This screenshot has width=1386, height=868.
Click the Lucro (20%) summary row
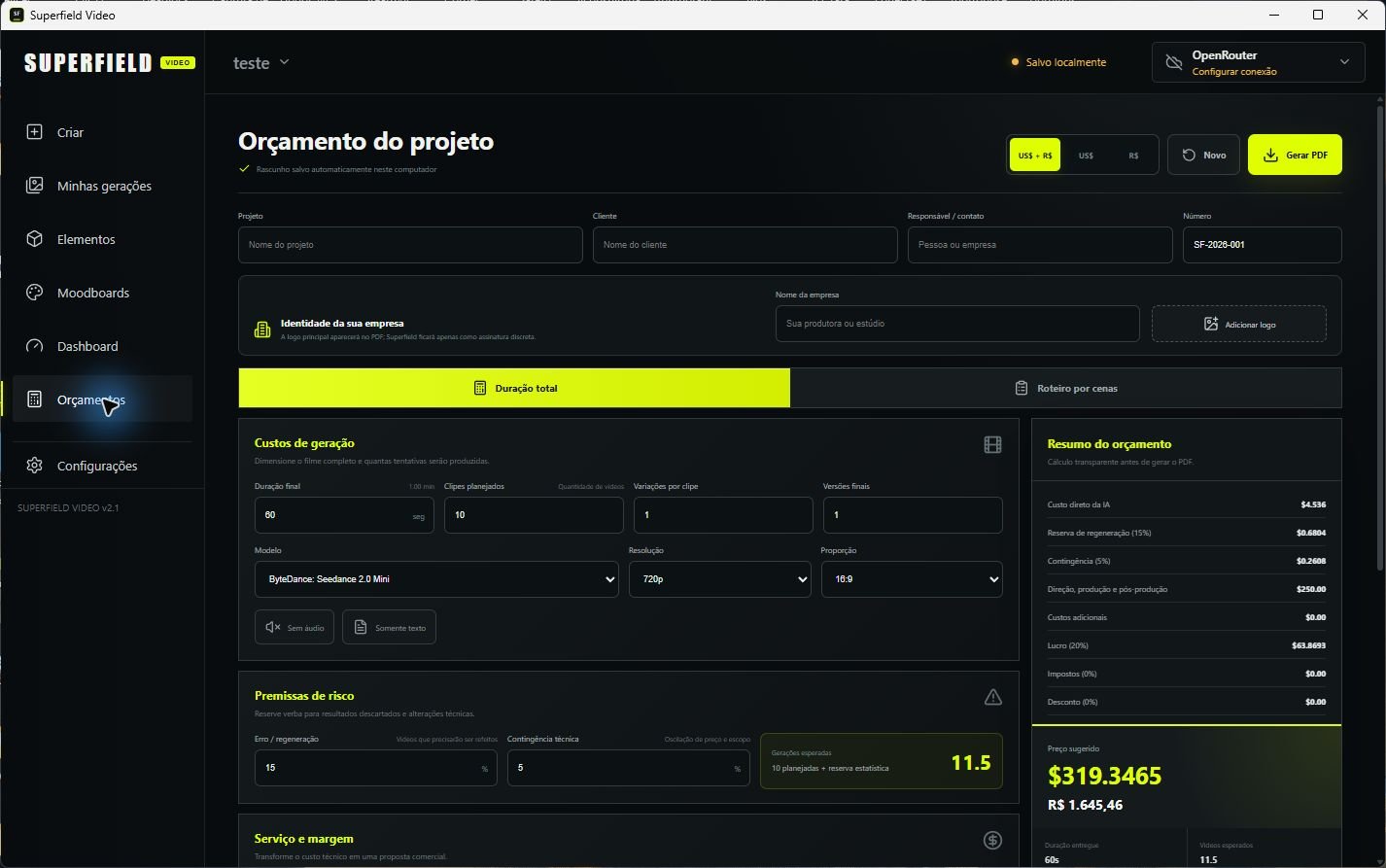pyautogui.click(x=1186, y=645)
